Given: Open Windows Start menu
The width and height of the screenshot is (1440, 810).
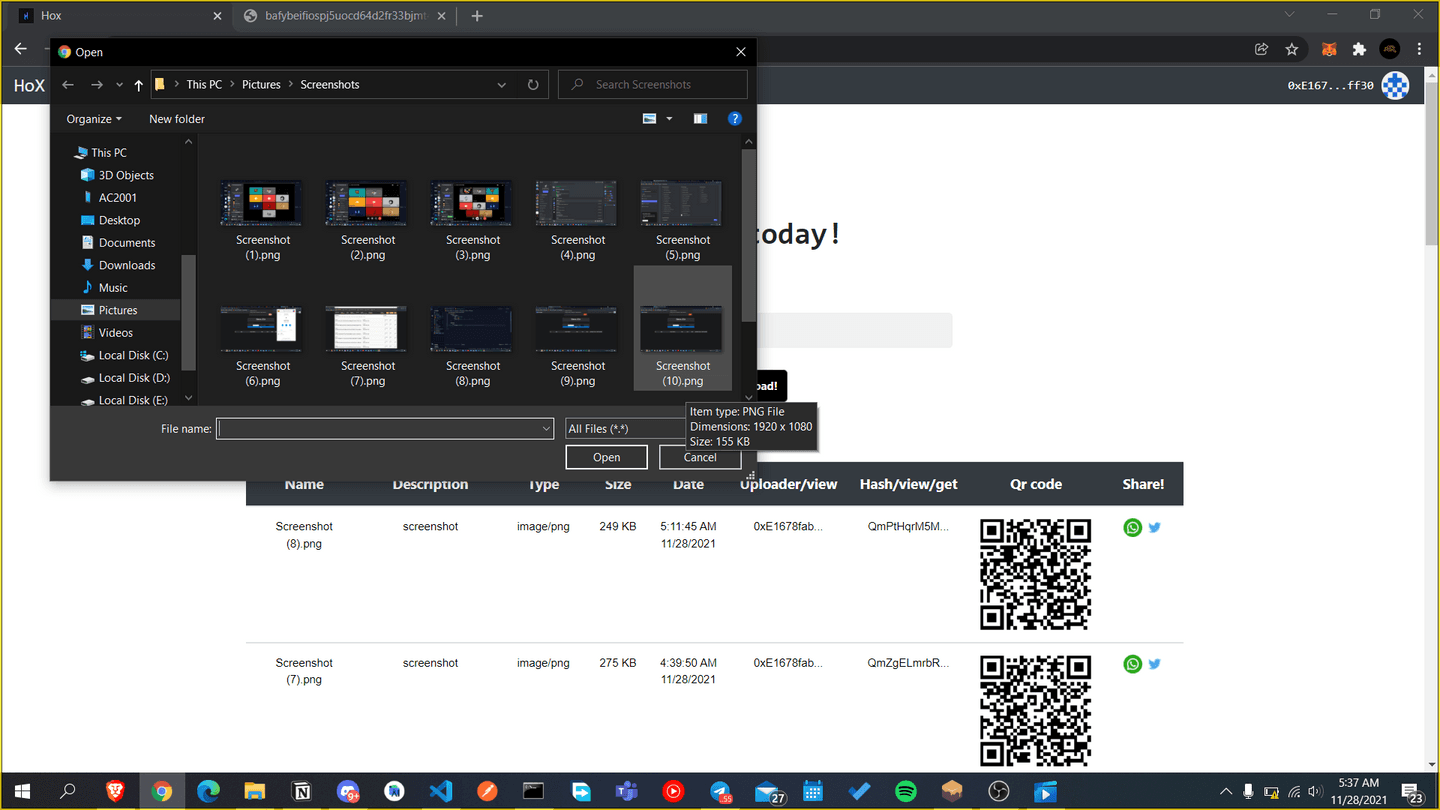Looking at the screenshot, I should tap(22, 792).
